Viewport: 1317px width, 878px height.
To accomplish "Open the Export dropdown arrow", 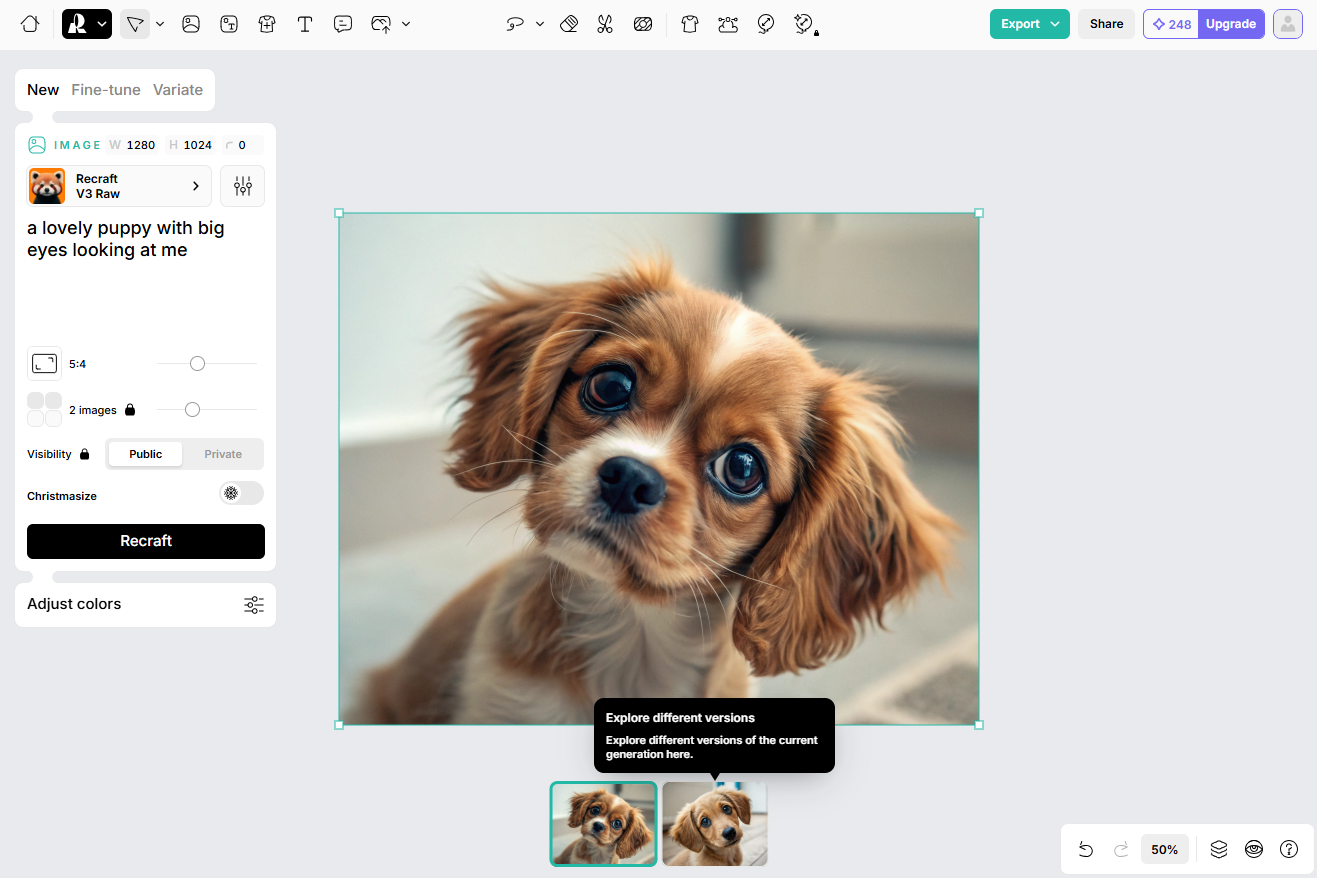I will tap(1055, 24).
